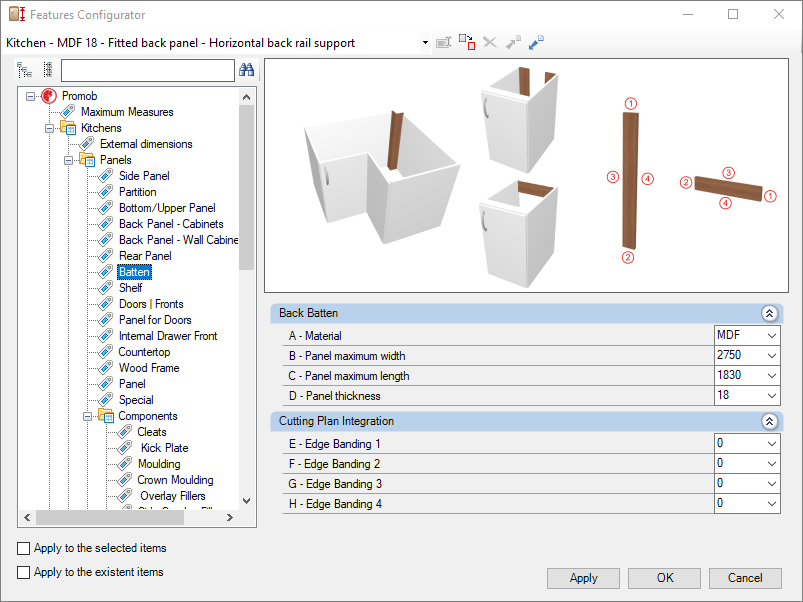Click the expand tree icon above the tree
This screenshot has width=803, height=602.
coord(25,70)
